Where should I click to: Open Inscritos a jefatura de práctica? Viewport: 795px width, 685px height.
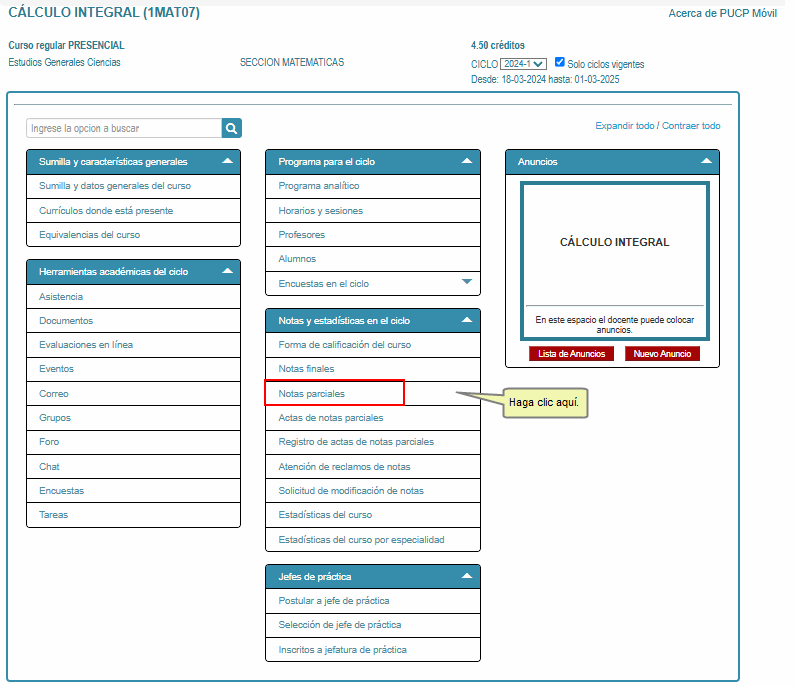[373, 650]
